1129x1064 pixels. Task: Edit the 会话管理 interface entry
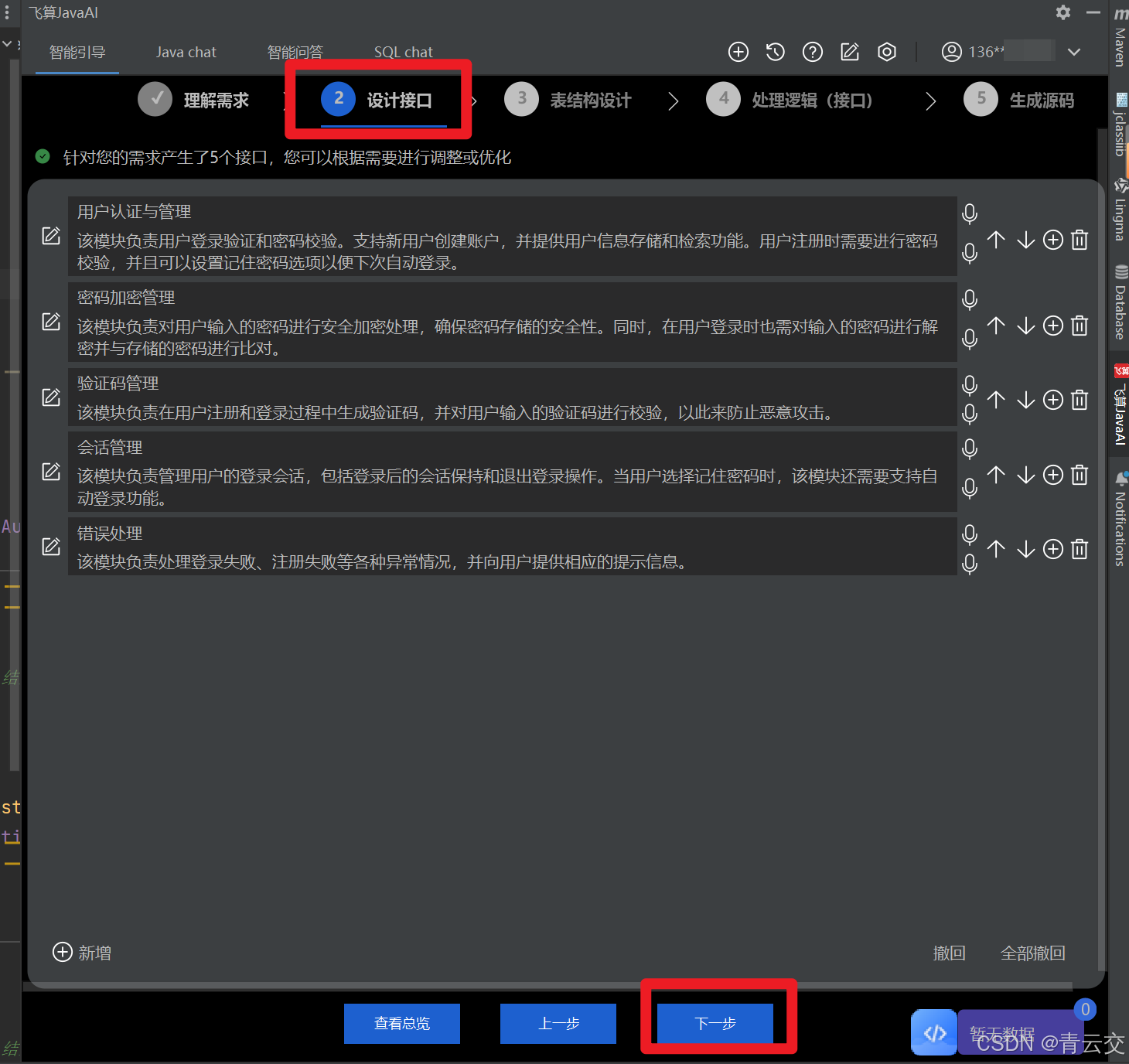click(x=51, y=472)
